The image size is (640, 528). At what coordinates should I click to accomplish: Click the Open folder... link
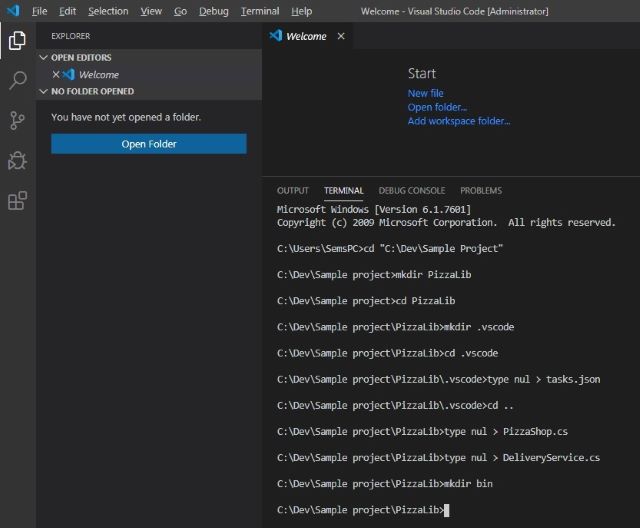pyautogui.click(x=437, y=107)
